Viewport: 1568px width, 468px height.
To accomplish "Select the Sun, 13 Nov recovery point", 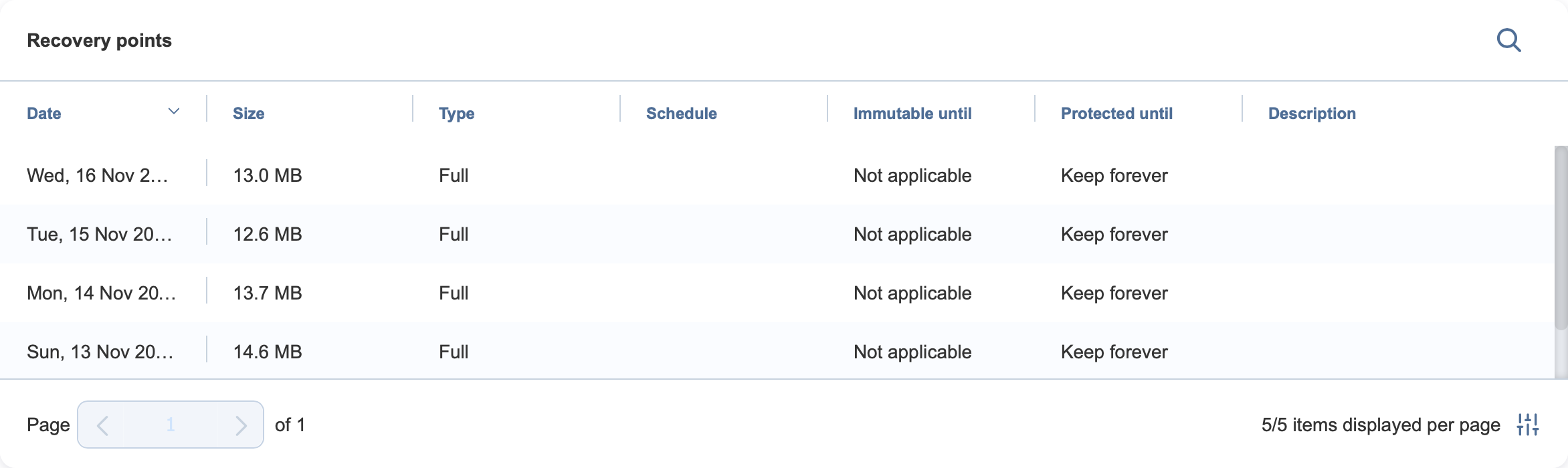I will [x=777, y=352].
